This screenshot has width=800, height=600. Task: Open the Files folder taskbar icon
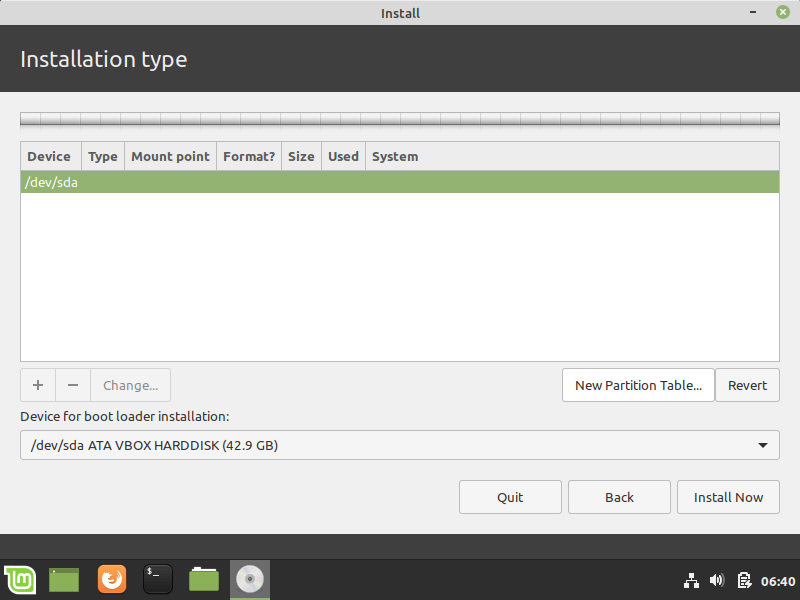click(204, 580)
